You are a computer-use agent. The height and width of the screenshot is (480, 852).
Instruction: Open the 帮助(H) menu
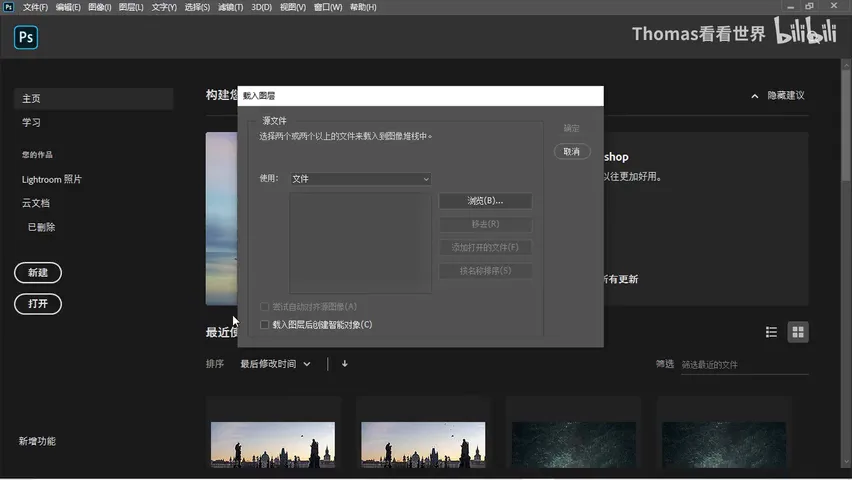[363, 7]
